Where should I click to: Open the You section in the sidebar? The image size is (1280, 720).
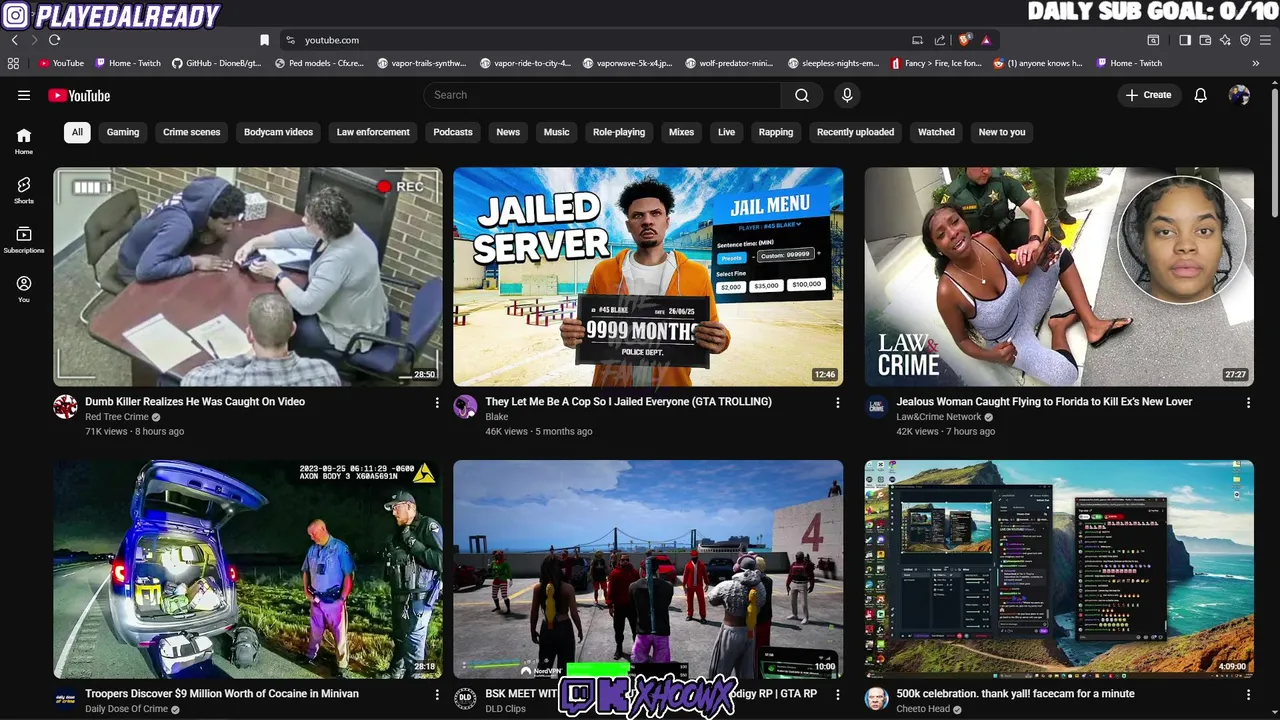click(x=24, y=289)
